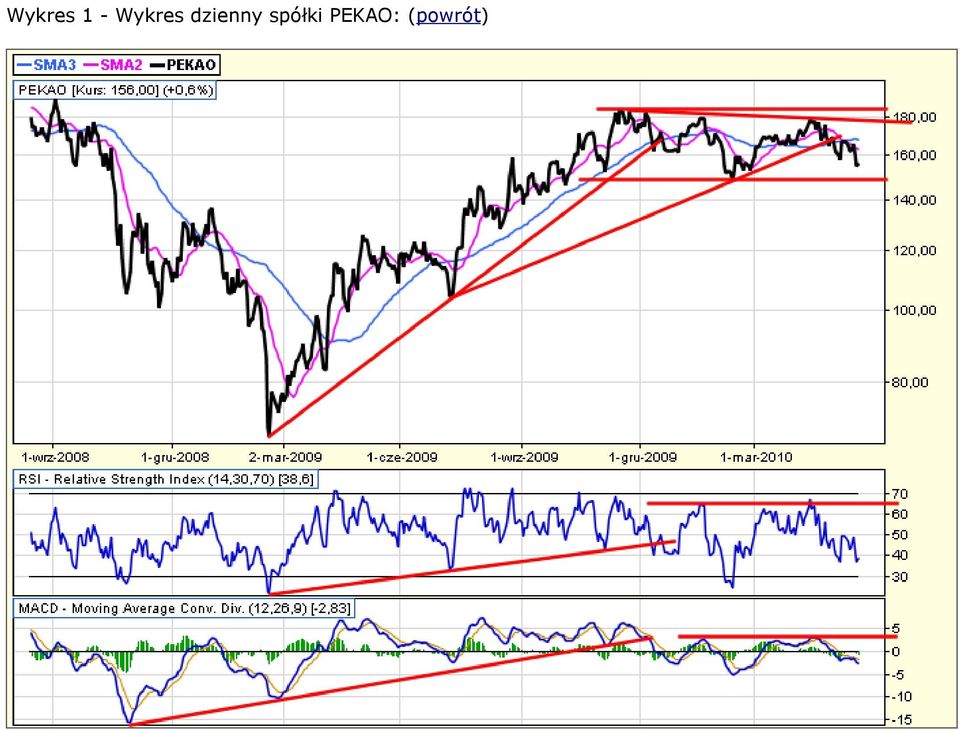This screenshot has height=729, width=960.
Task: Open the 'powrót' link
Action: click(448, 15)
